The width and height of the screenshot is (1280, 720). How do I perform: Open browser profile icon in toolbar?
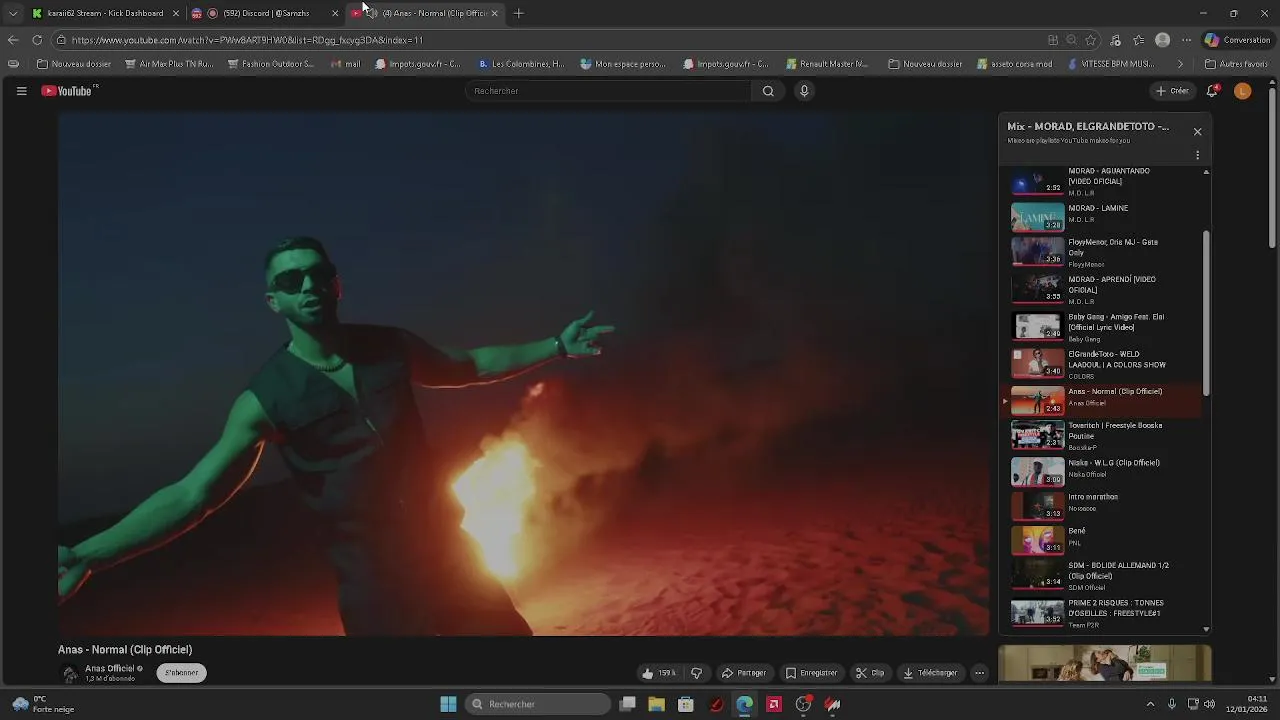click(x=1162, y=40)
